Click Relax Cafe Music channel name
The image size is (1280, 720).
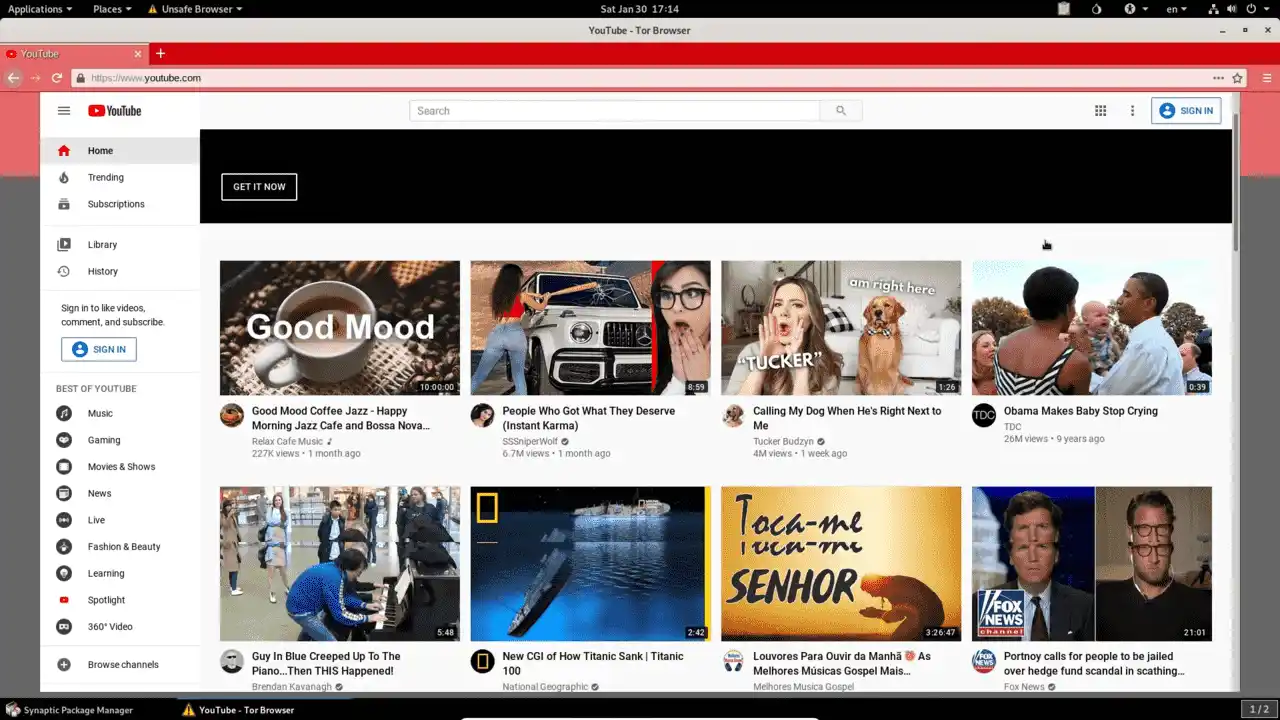(x=287, y=441)
